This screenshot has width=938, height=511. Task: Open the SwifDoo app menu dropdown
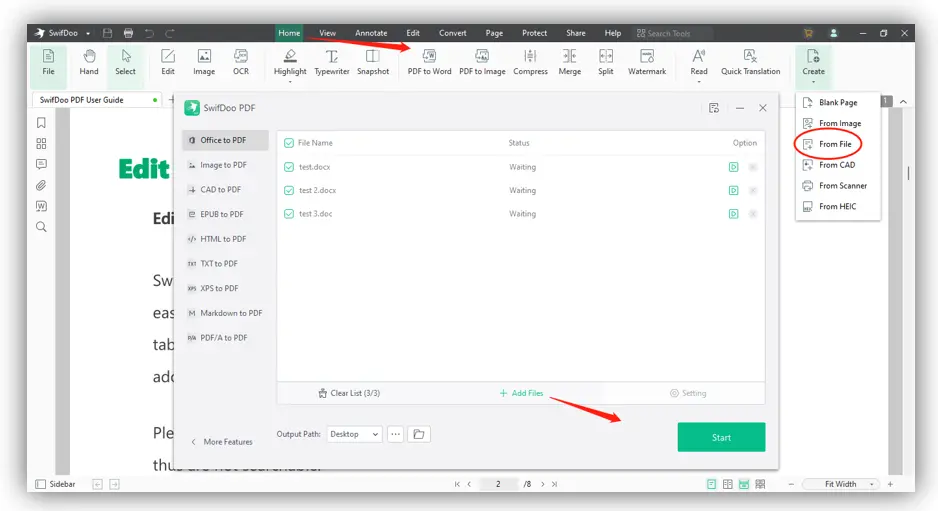coord(88,34)
